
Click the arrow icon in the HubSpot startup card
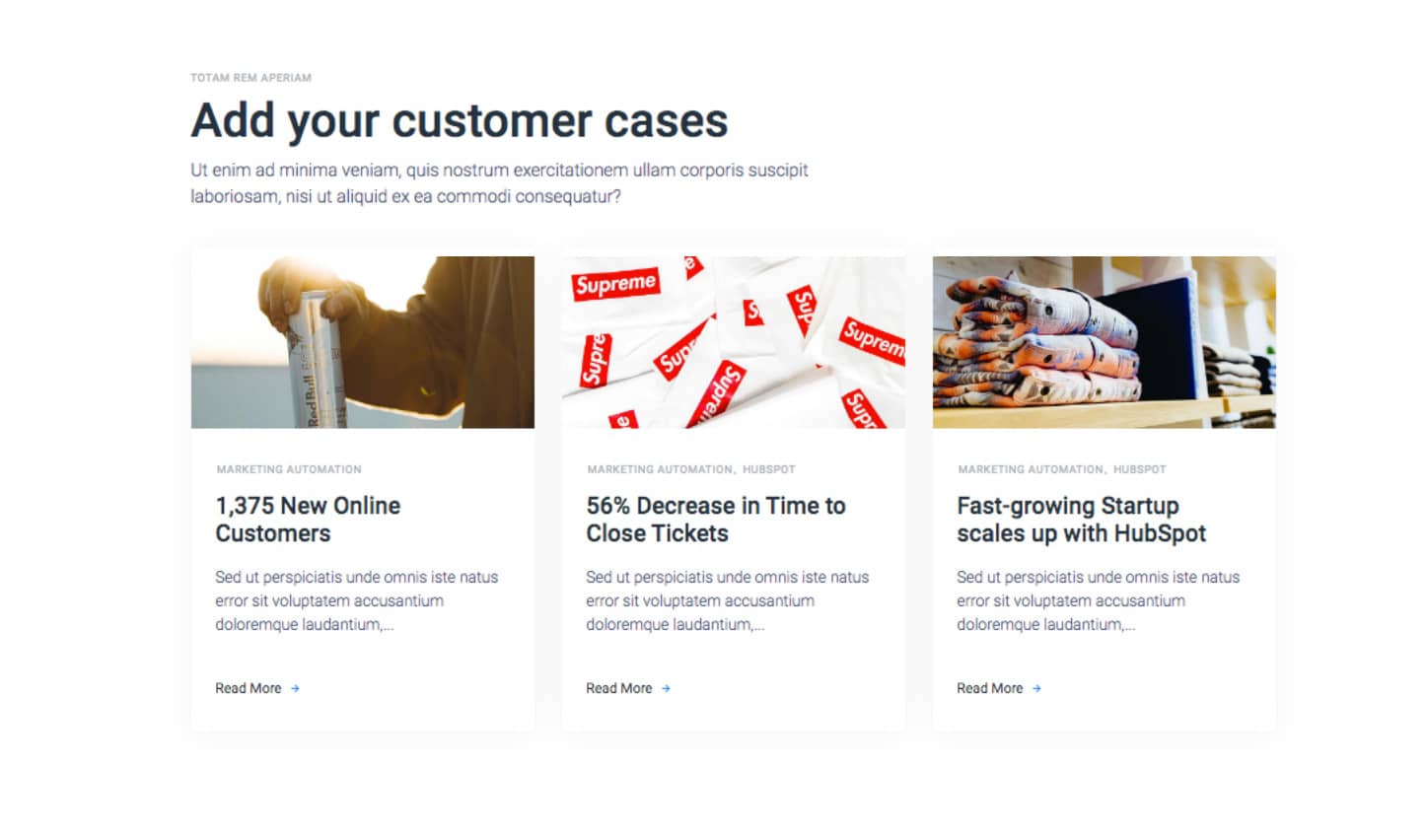coord(1036,689)
